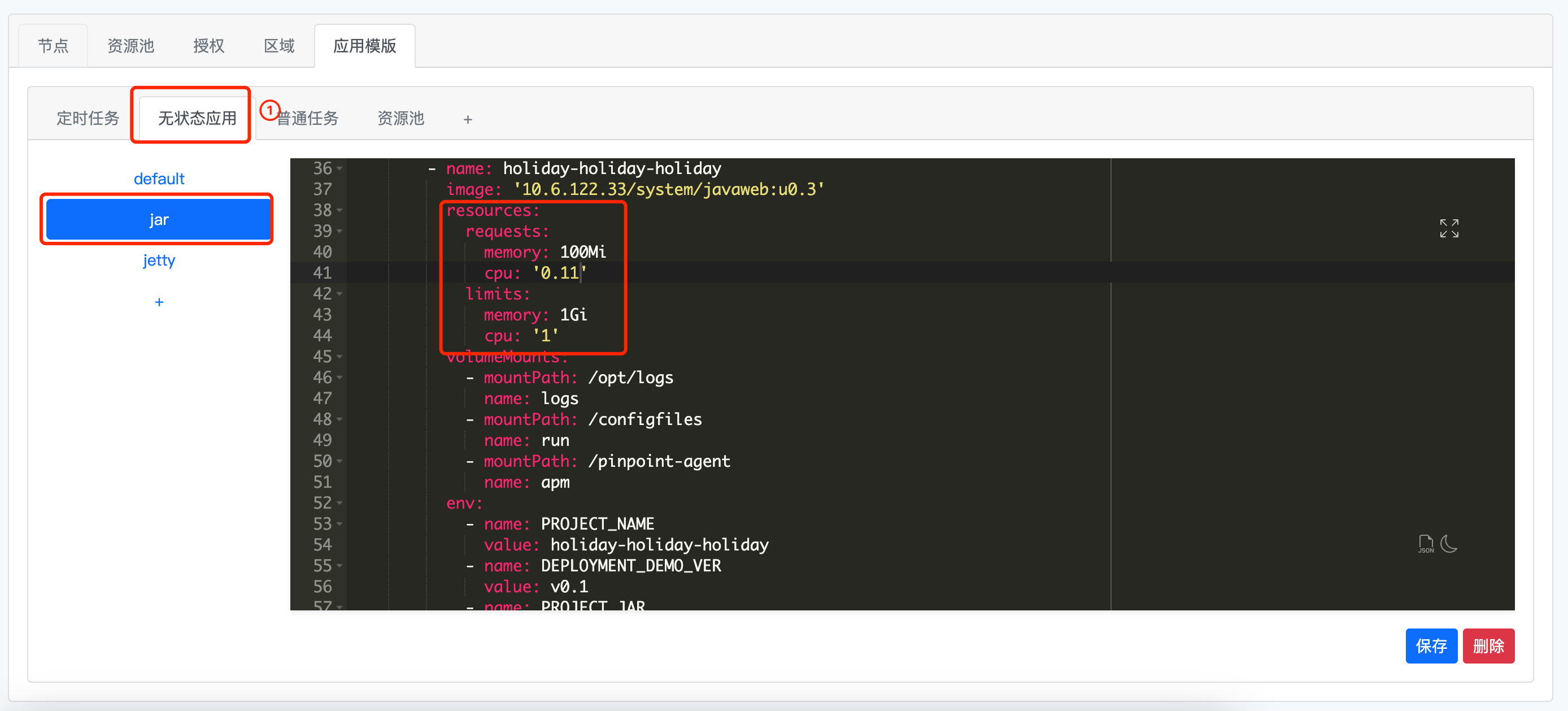Click the holiday-holiday-holiday container name on line 36

click(x=612, y=169)
